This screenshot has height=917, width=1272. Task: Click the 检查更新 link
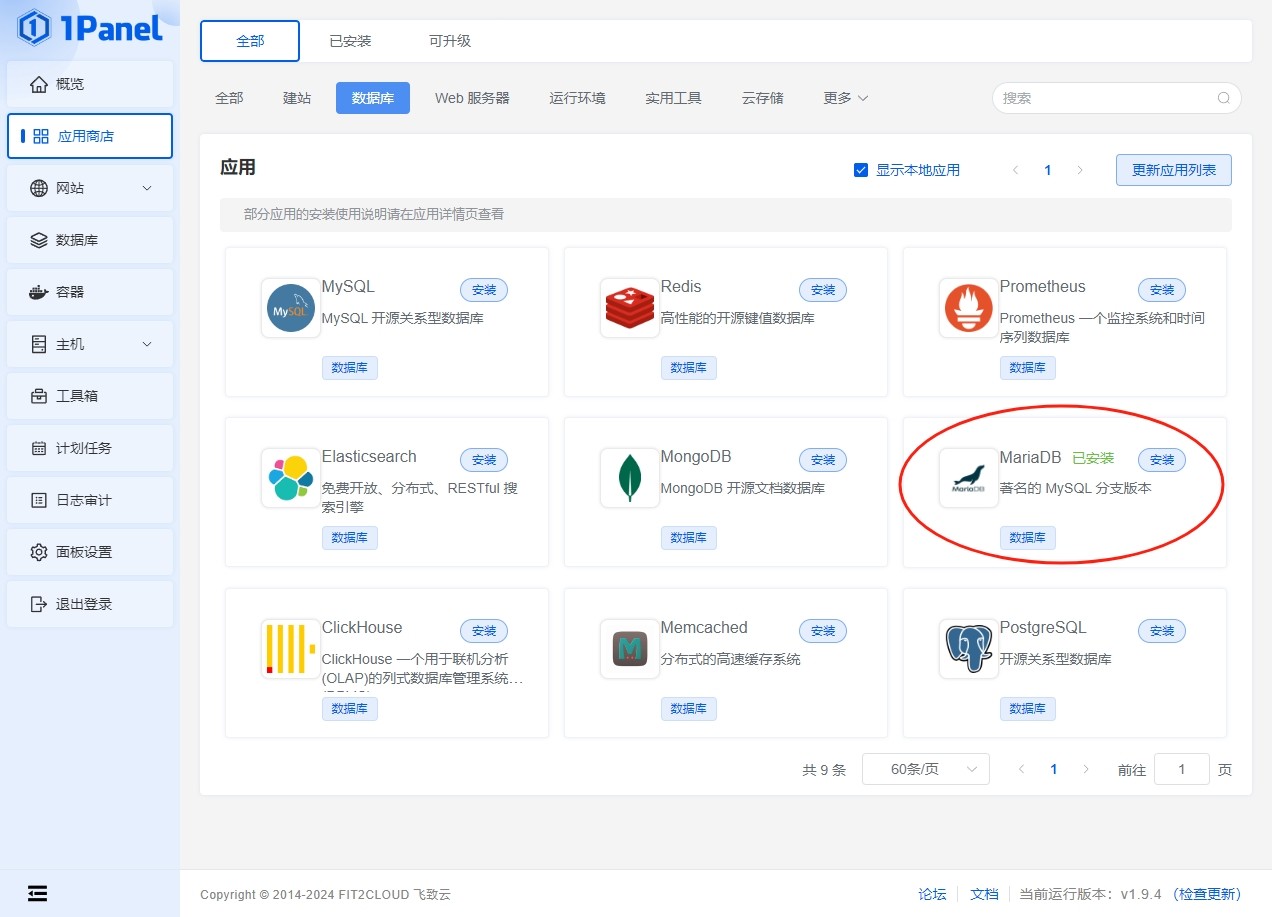tap(1207, 894)
